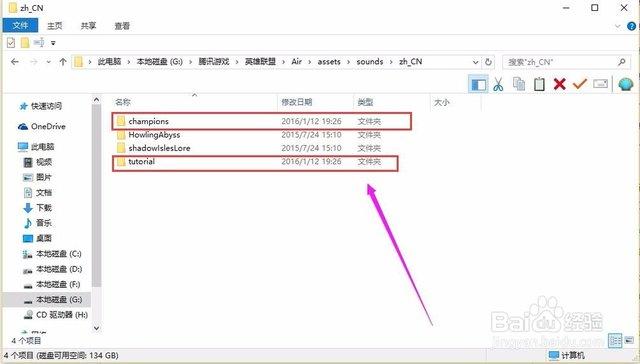640x364 pixels.
Task: Click the globe shell icon
Action: coord(625,84)
